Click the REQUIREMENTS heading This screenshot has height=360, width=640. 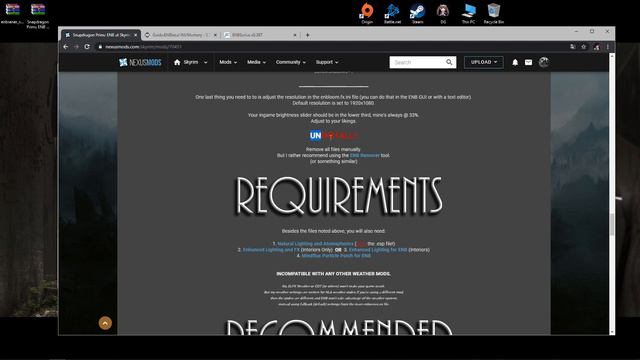pyautogui.click(x=339, y=196)
